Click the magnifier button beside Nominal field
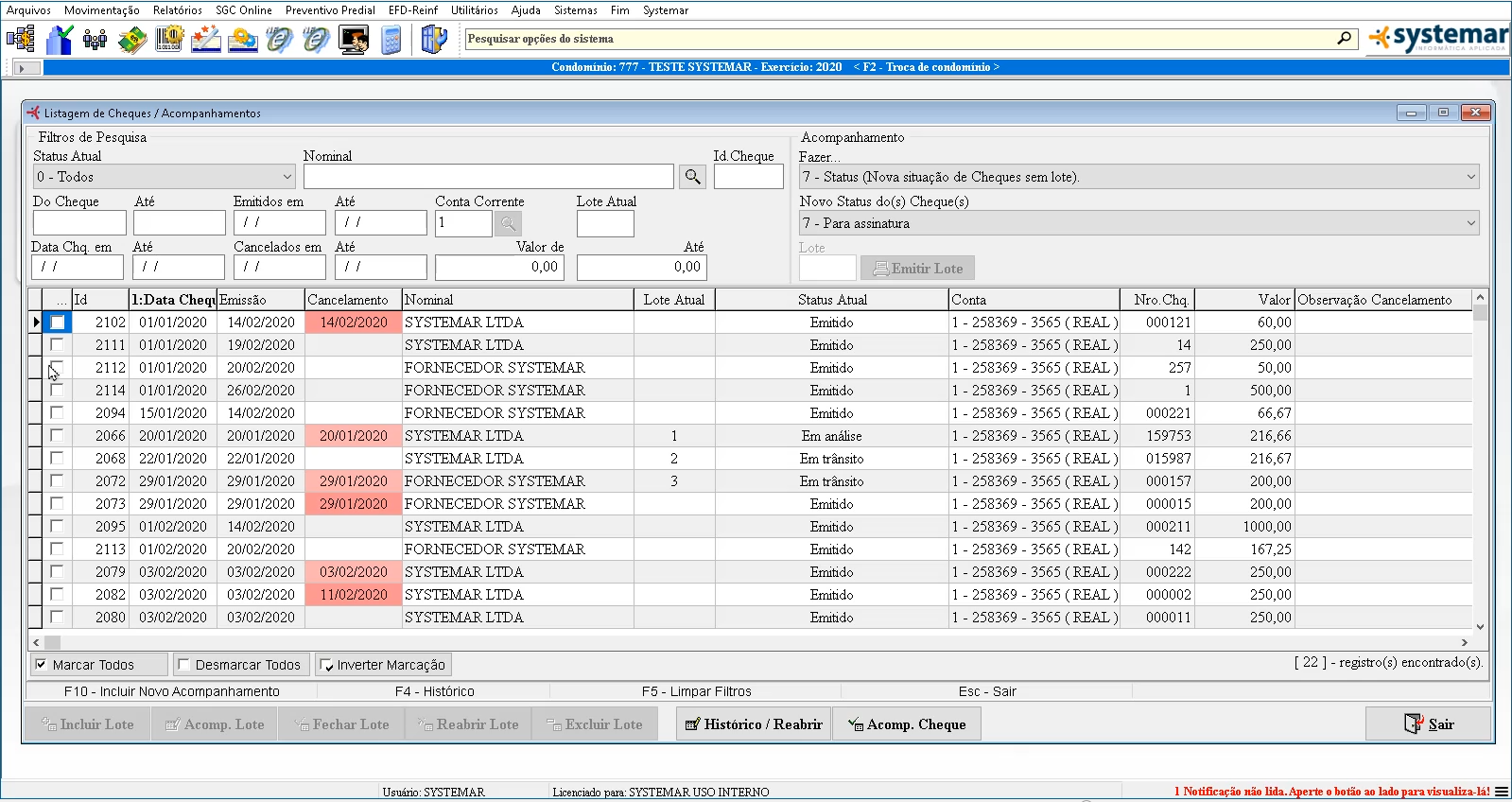This screenshot has width=1512, height=802. [692, 177]
